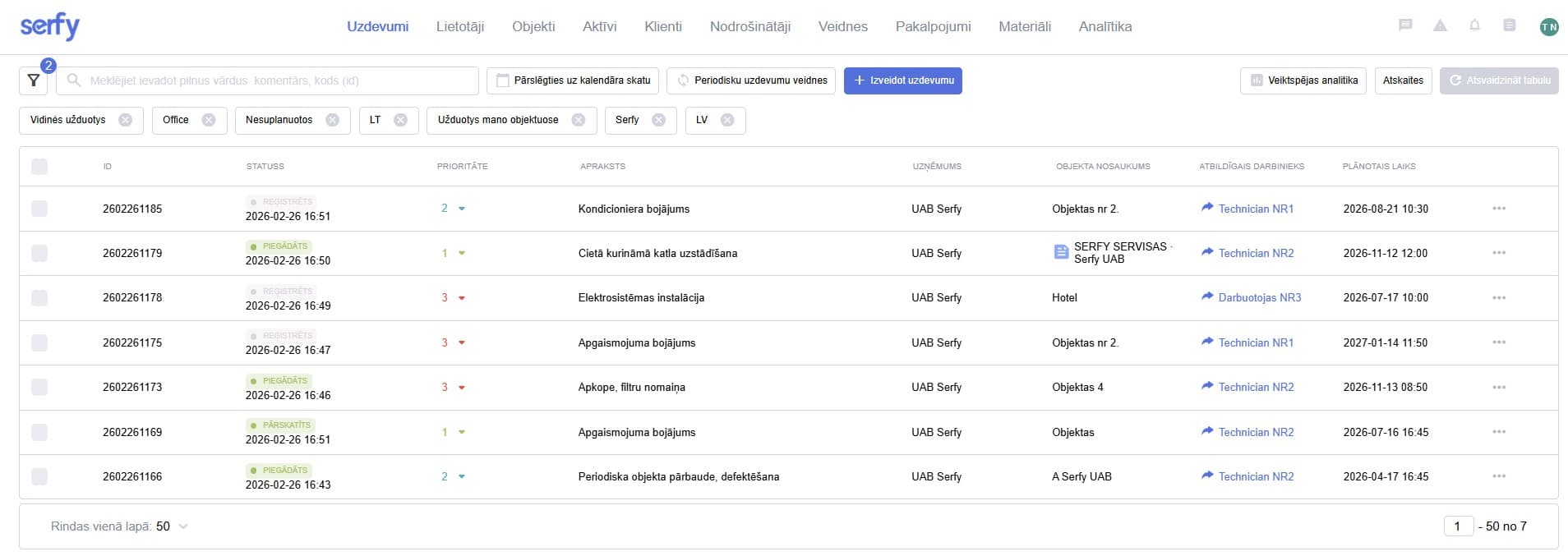Open three-dot menu for task 2602261185
The image size is (1568, 556).
pyautogui.click(x=1499, y=209)
